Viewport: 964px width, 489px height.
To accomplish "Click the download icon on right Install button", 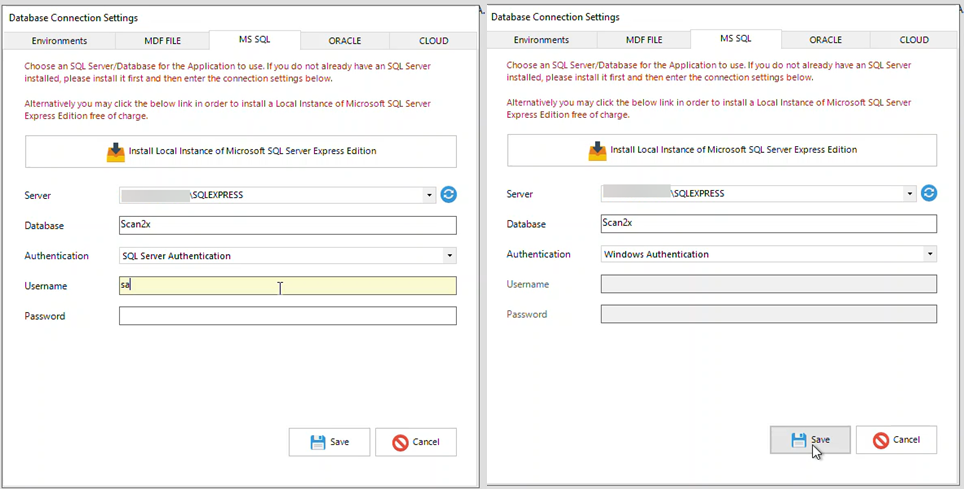I will coord(597,150).
